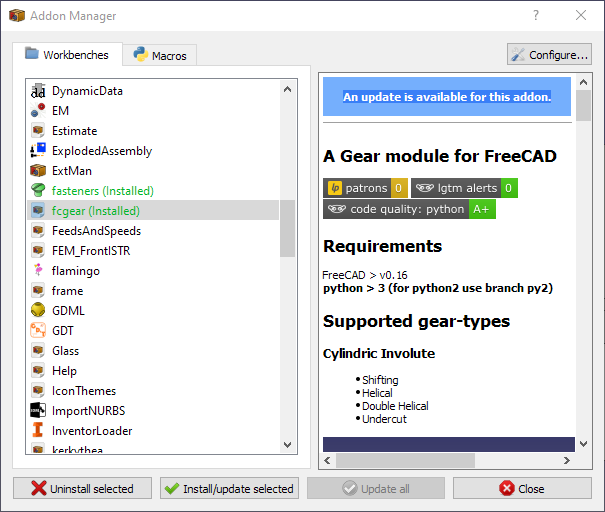The width and height of the screenshot is (605, 512).
Task: Click Install/update selected button
Action: (x=229, y=488)
